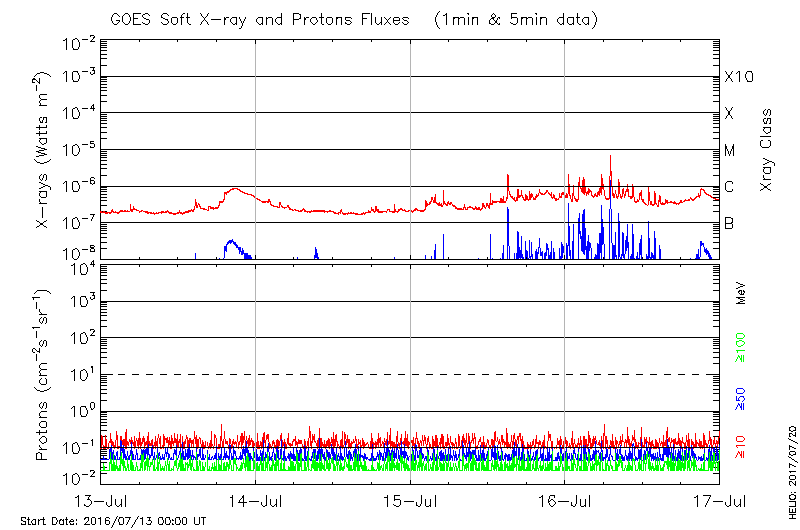Click the 13-Jul date label on the time axis

click(x=100, y=499)
